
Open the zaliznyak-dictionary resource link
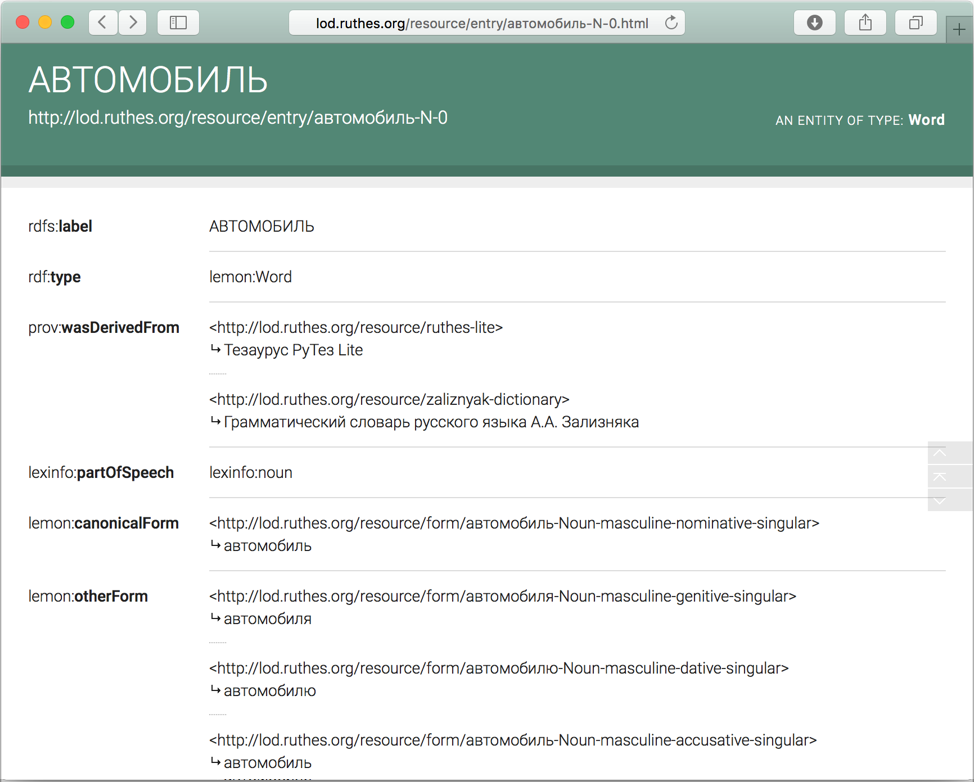389,399
